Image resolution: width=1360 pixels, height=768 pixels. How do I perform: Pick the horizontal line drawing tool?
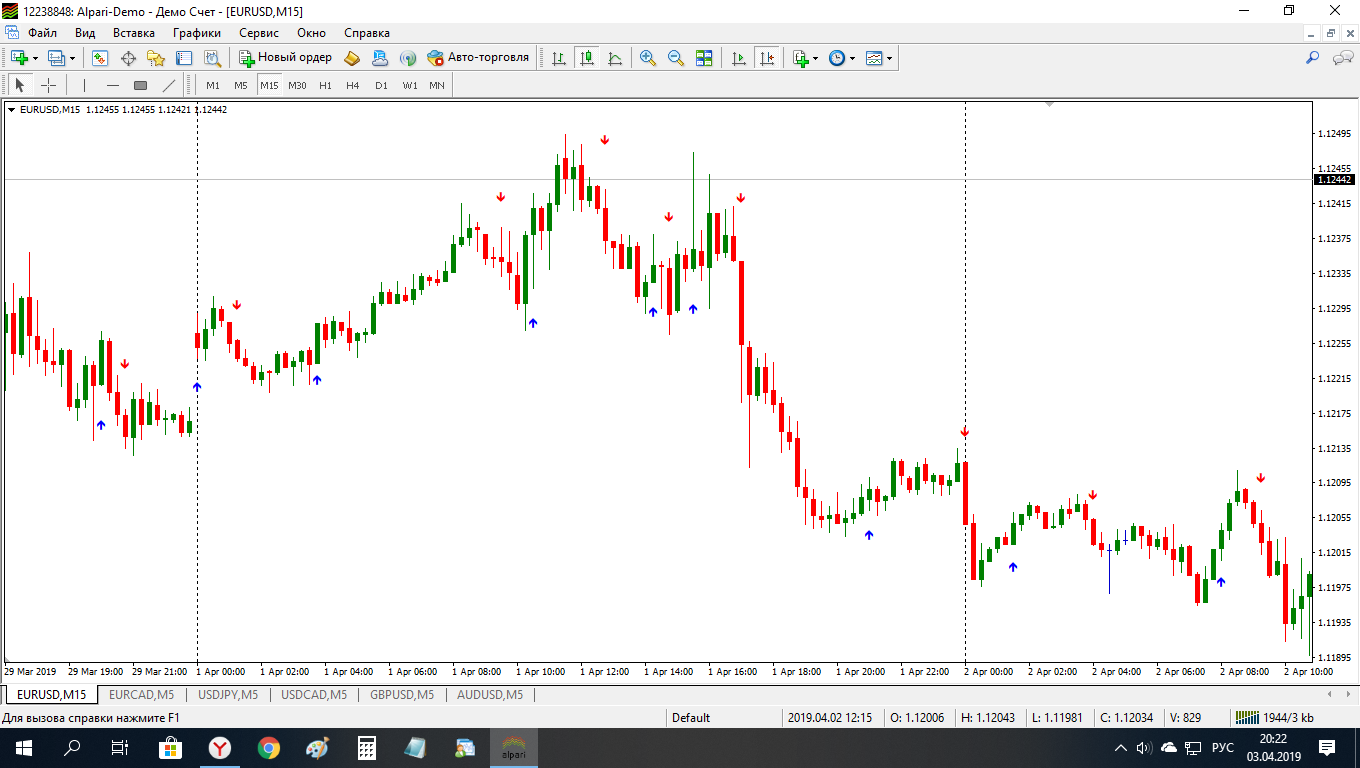pos(113,85)
